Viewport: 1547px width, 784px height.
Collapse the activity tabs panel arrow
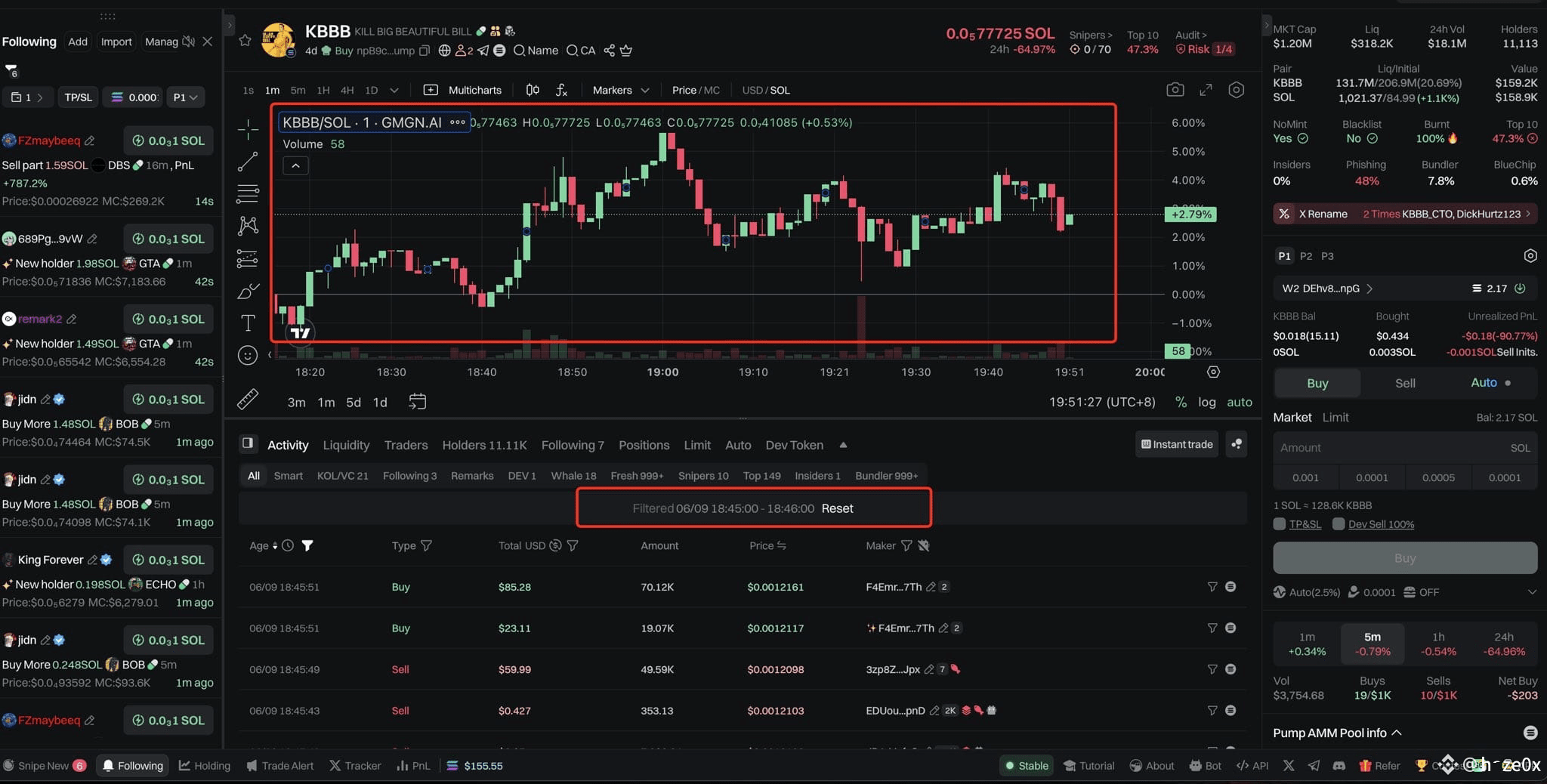tap(843, 445)
